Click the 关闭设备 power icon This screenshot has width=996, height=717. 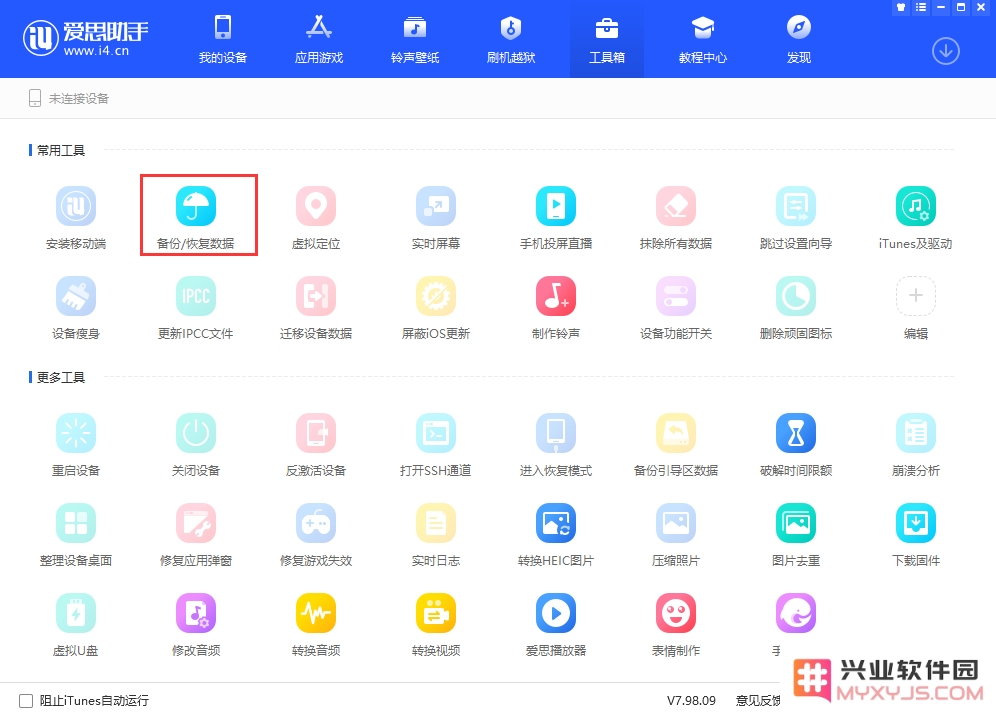click(196, 433)
